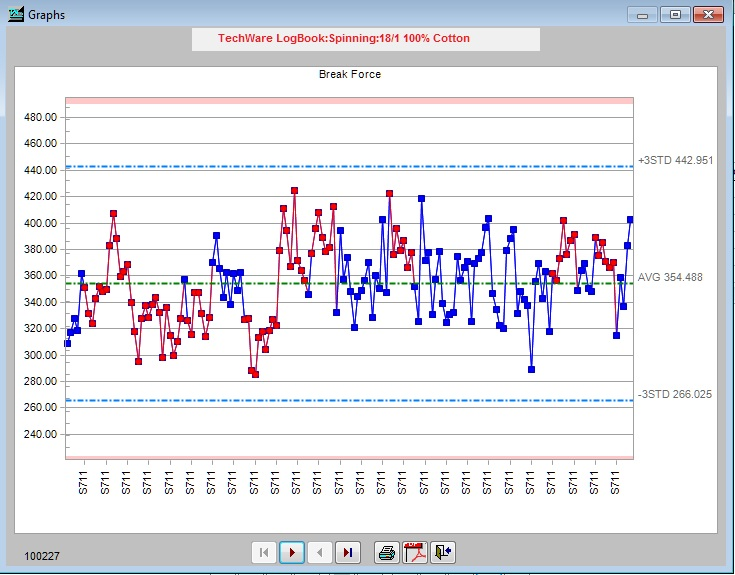Click the highest red data point near 425
Image resolution: width=735 pixels, height=575 pixels.
pyautogui.click(x=294, y=191)
